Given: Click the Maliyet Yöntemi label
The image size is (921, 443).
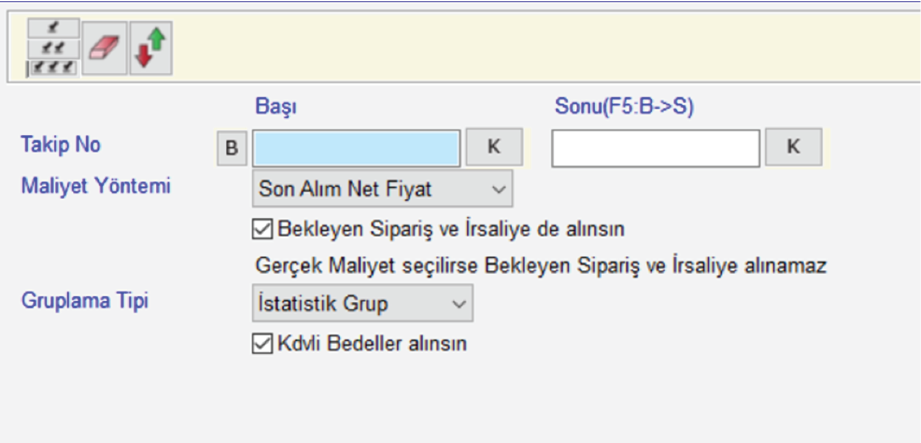Looking at the screenshot, I should point(96,185).
